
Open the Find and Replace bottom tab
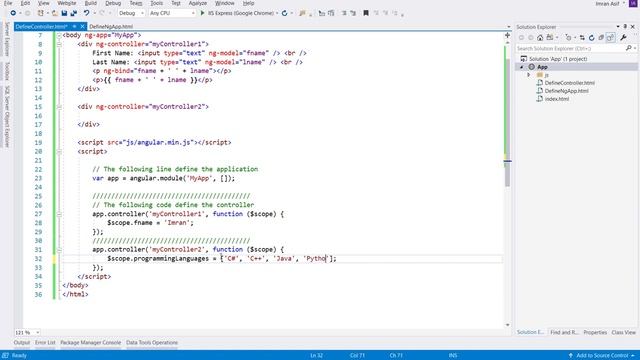coord(564,332)
